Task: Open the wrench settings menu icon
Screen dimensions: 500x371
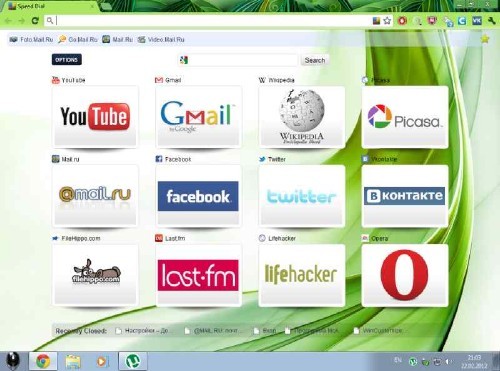Action: coord(491,21)
